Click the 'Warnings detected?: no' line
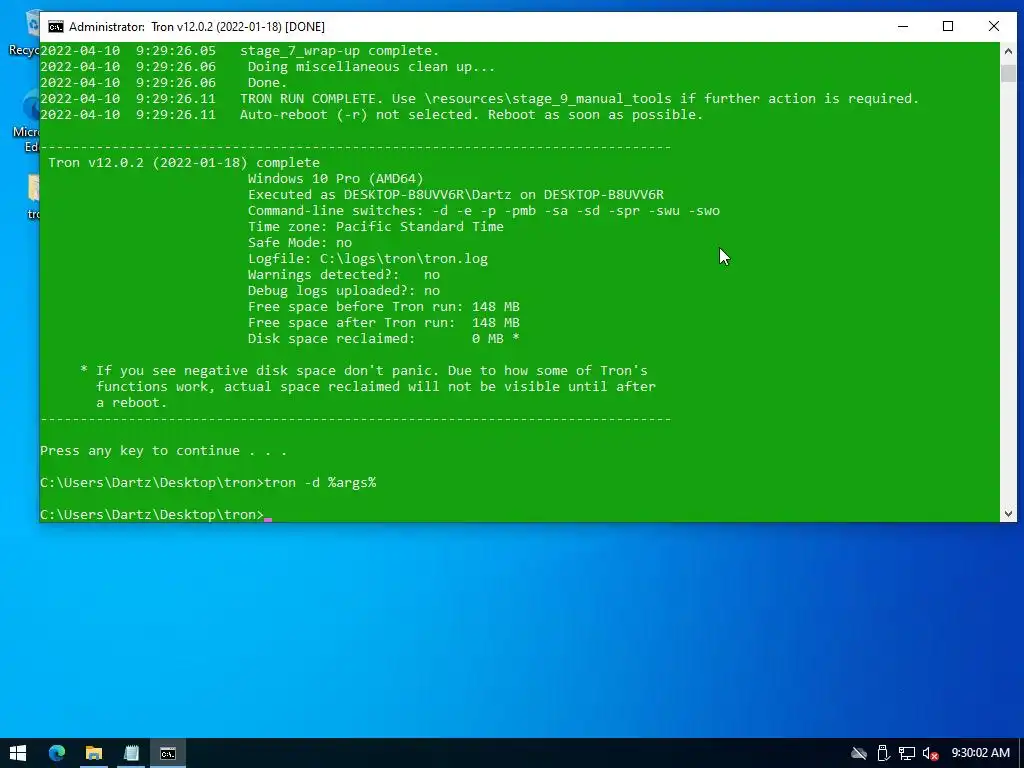 click(344, 275)
